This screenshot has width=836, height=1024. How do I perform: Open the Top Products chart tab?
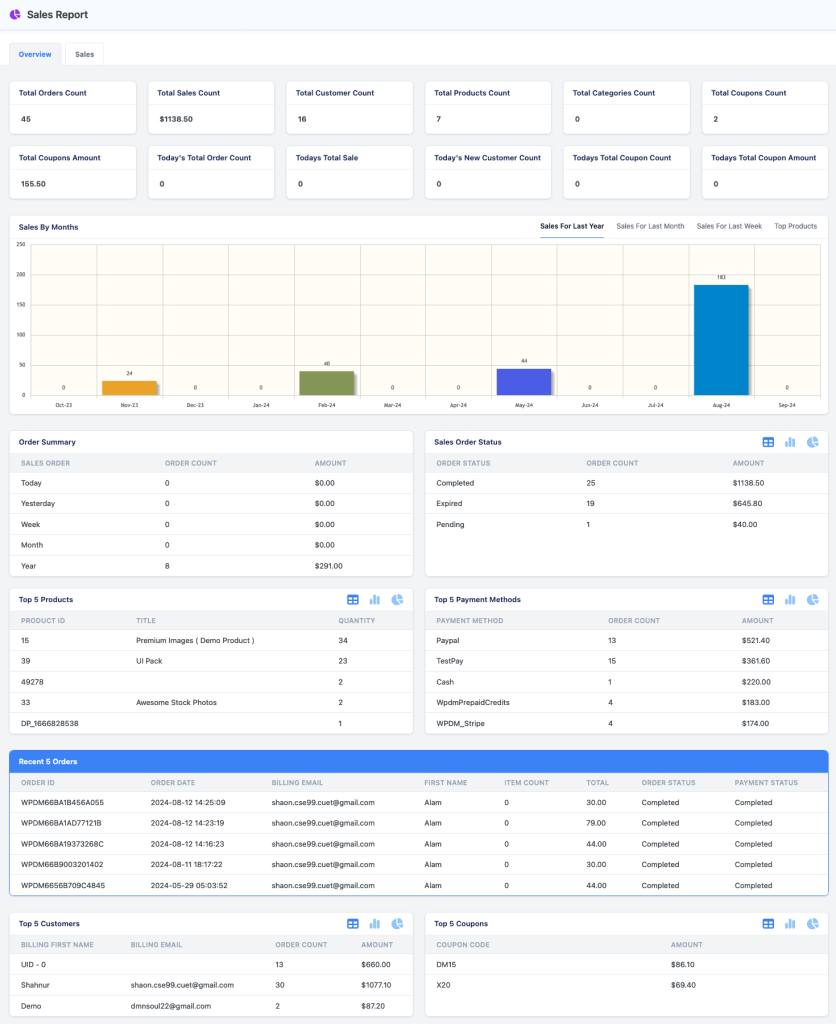796,227
